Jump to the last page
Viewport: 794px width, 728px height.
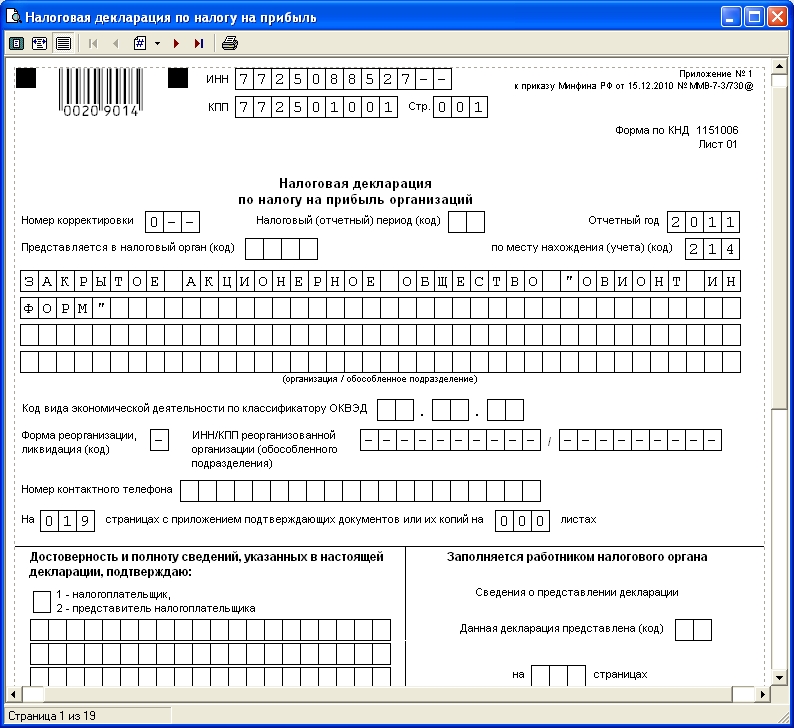pos(199,44)
